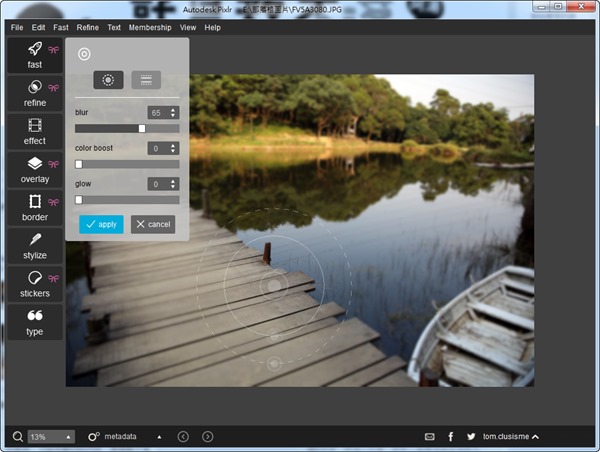The width and height of the screenshot is (600, 452).
Task: Cancel the focal blur adjustment
Action: tap(153, 224)
